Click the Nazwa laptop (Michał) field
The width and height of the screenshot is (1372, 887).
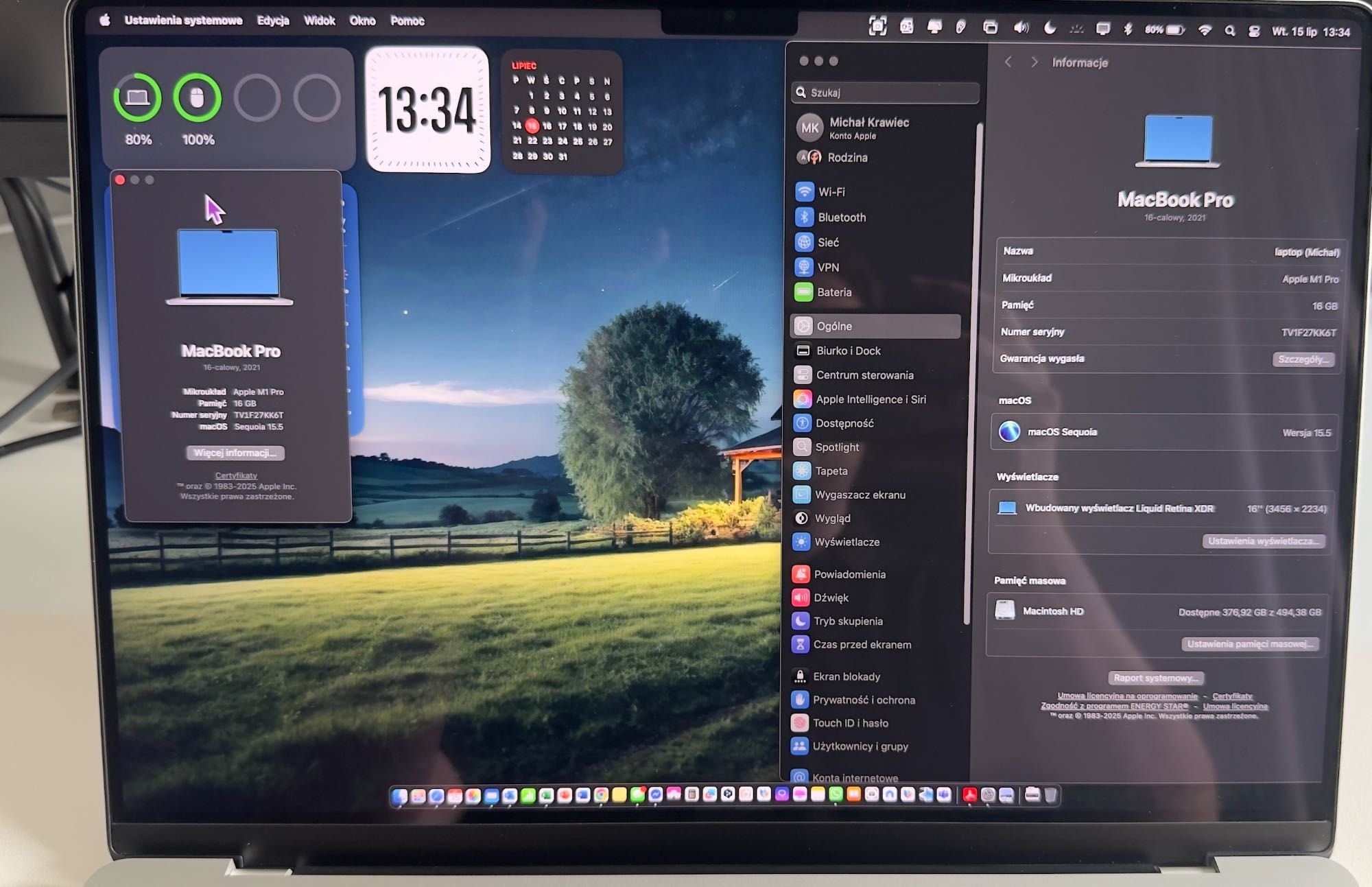click(x=1170, y=252)
